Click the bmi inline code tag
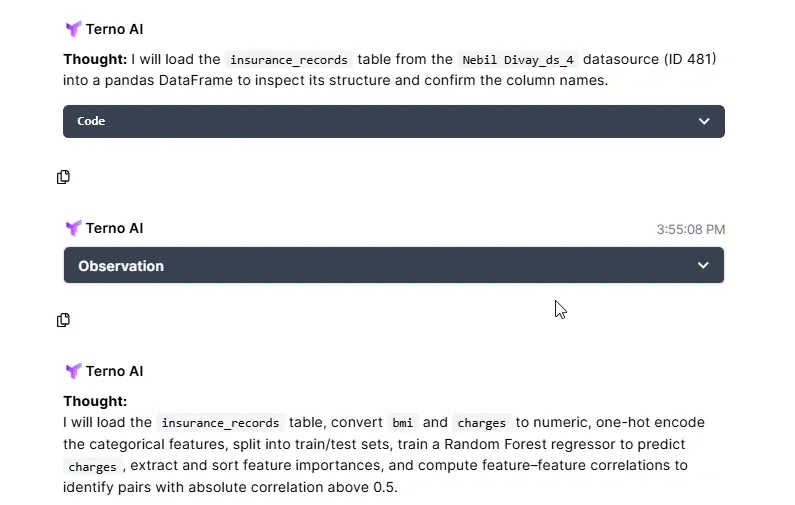The width and height of the screenshot is (795, 505). [402, 423]
